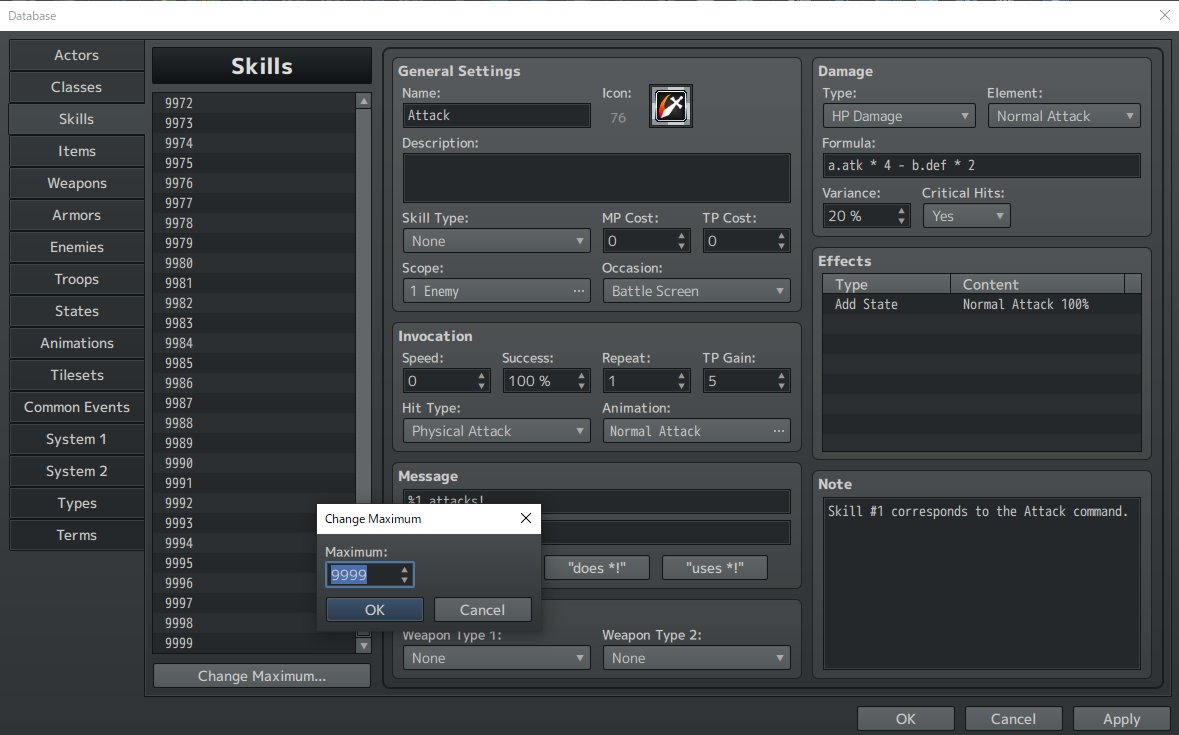Viewport: 1179px width, 735px height.
Task: Switch to the States database category
Action: pyautogui.click(x=76, y=311)
